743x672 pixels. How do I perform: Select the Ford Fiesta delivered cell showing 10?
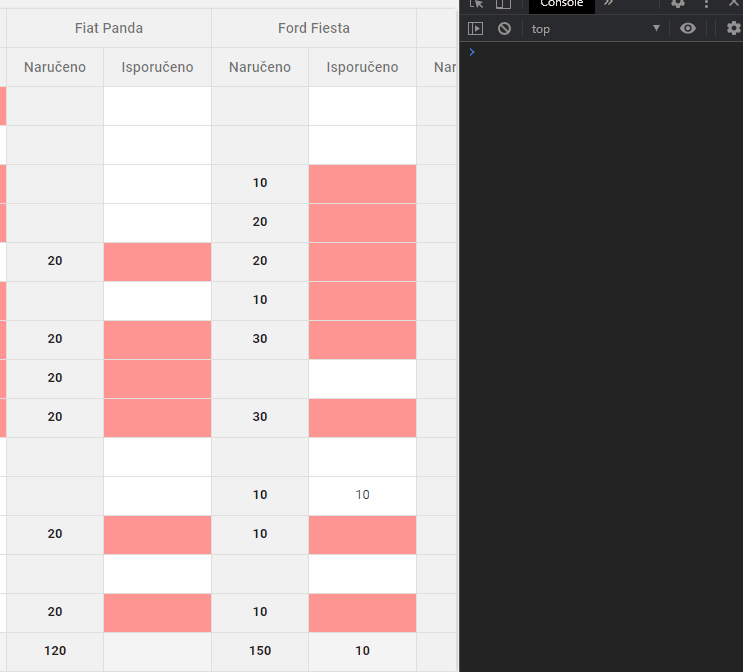(362, 495)
